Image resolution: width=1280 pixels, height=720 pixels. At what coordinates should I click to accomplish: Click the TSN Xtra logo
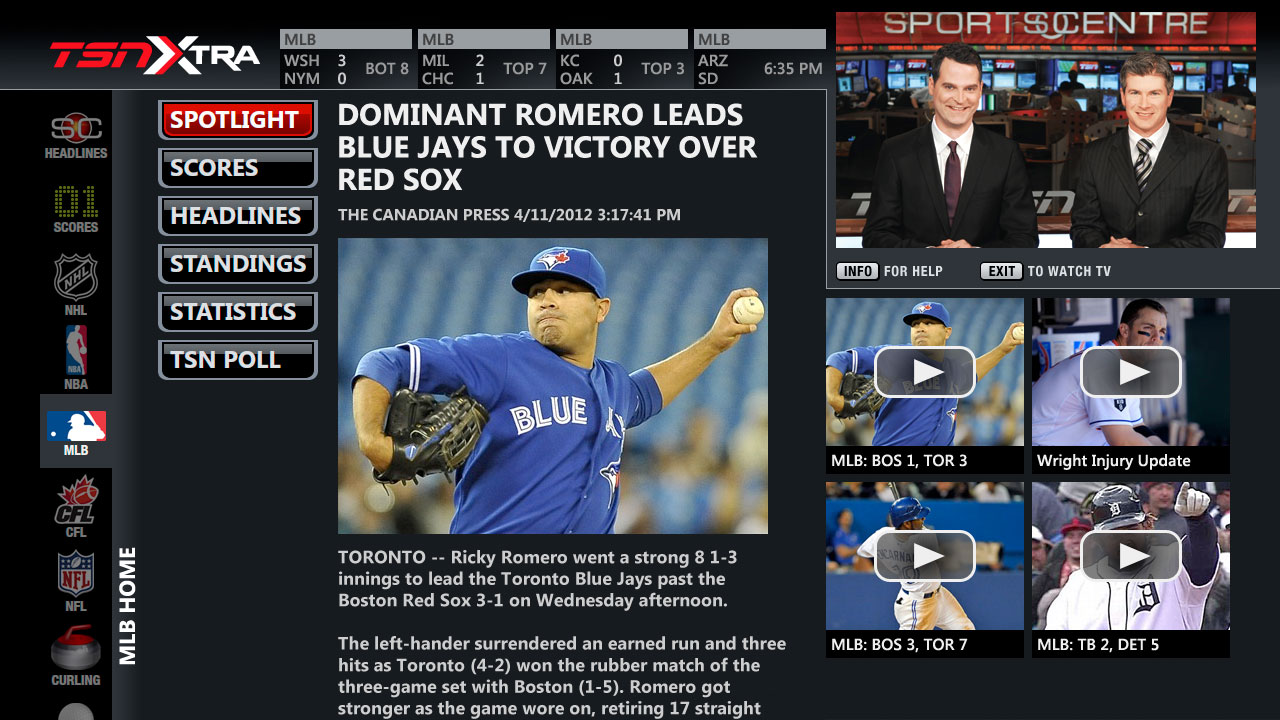[155, 56]
